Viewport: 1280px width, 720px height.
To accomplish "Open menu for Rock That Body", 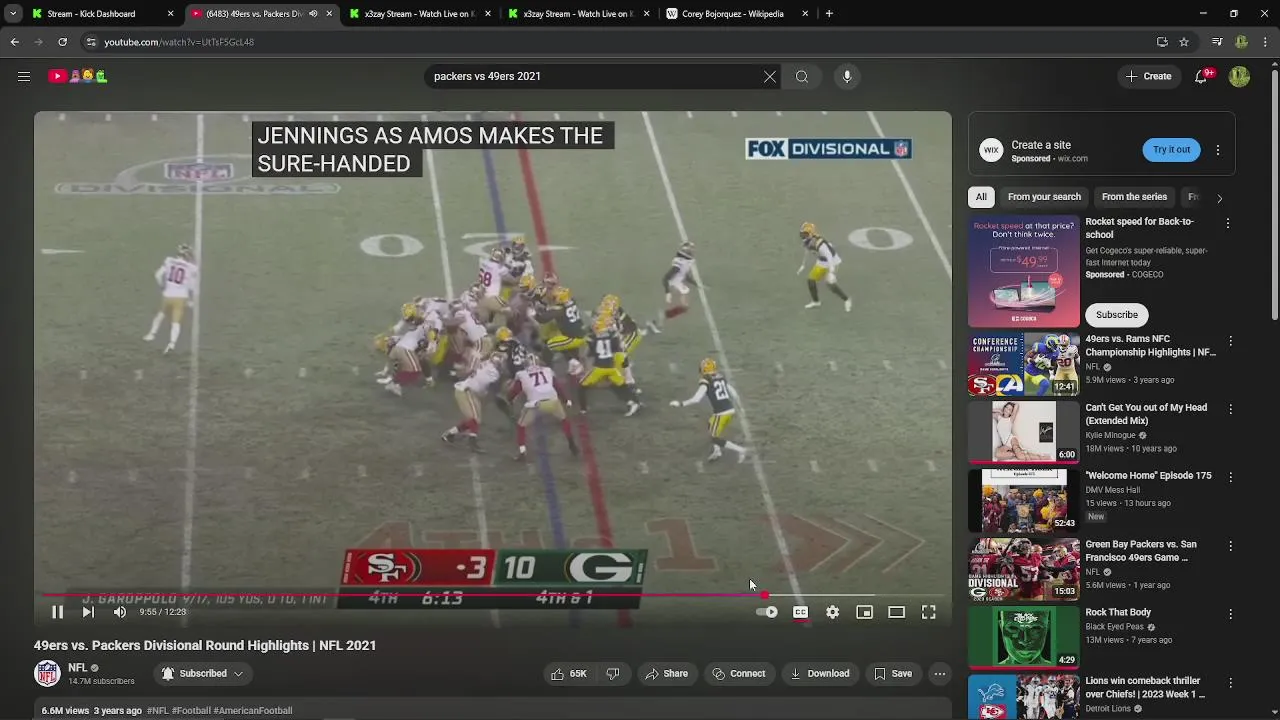I will [1230, 615].
